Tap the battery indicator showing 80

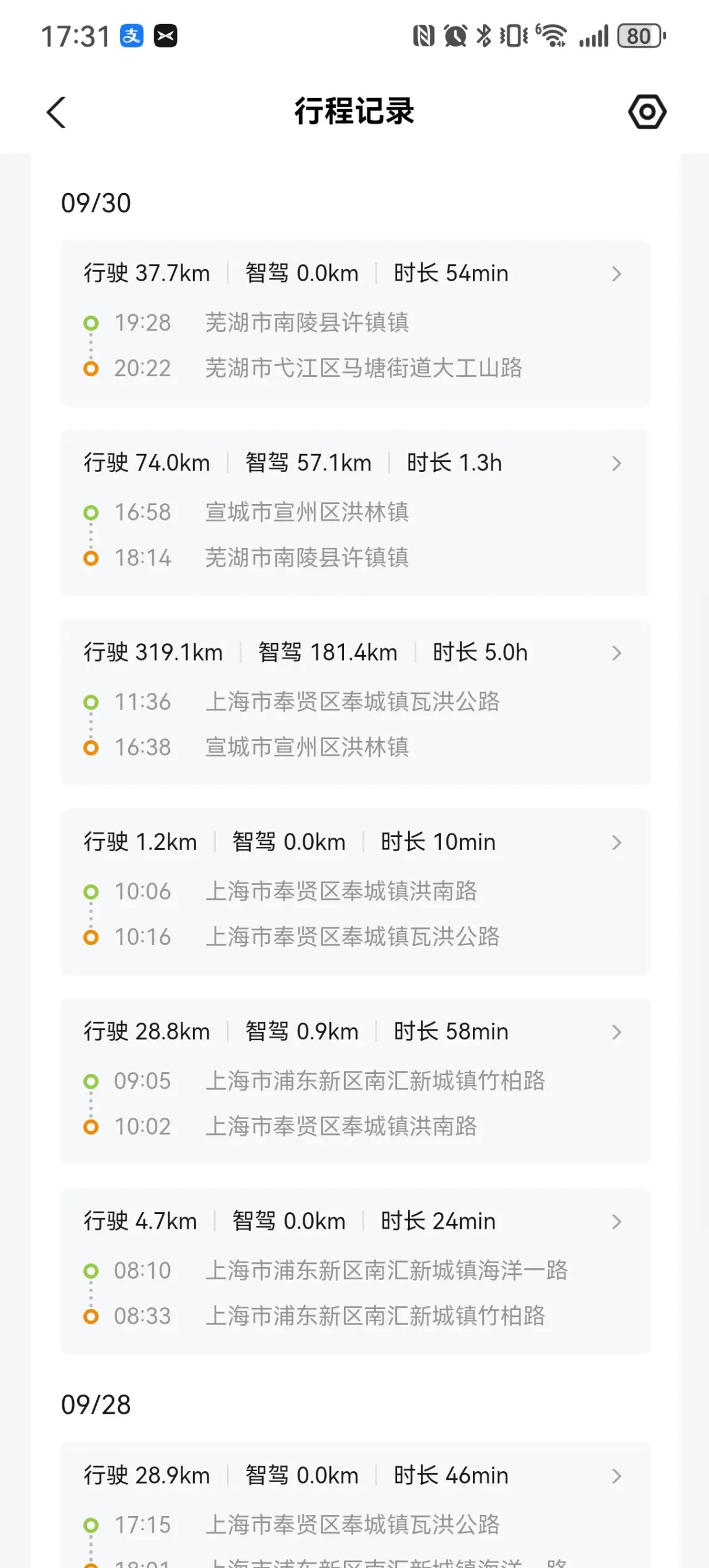(x=641, y=36)
